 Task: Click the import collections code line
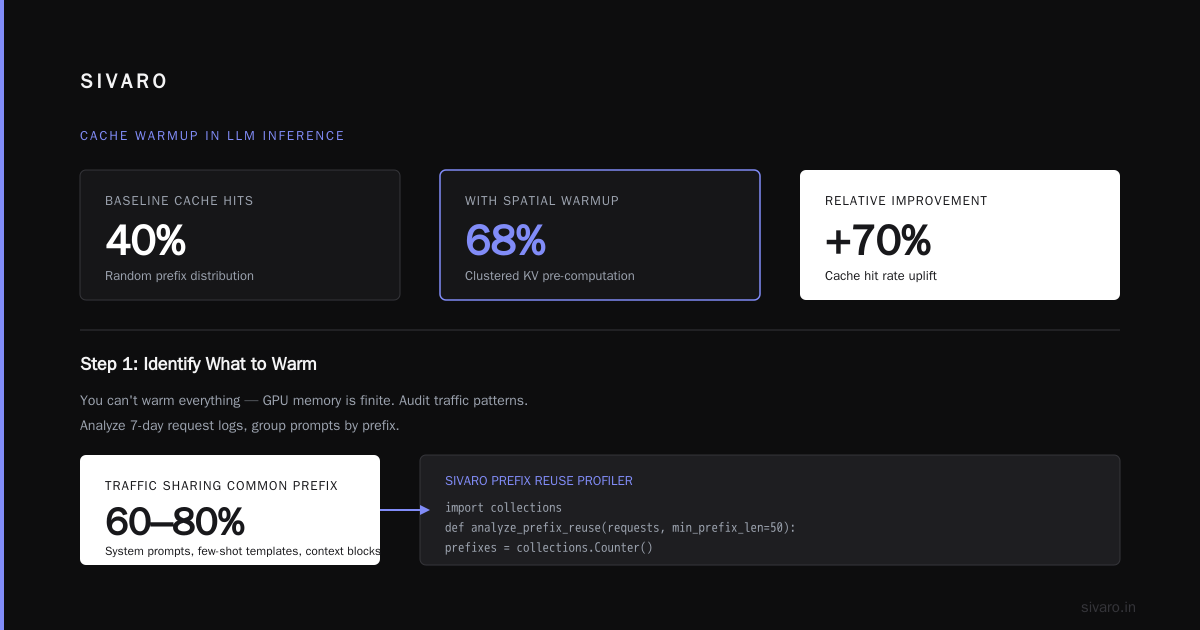[503, 508]
